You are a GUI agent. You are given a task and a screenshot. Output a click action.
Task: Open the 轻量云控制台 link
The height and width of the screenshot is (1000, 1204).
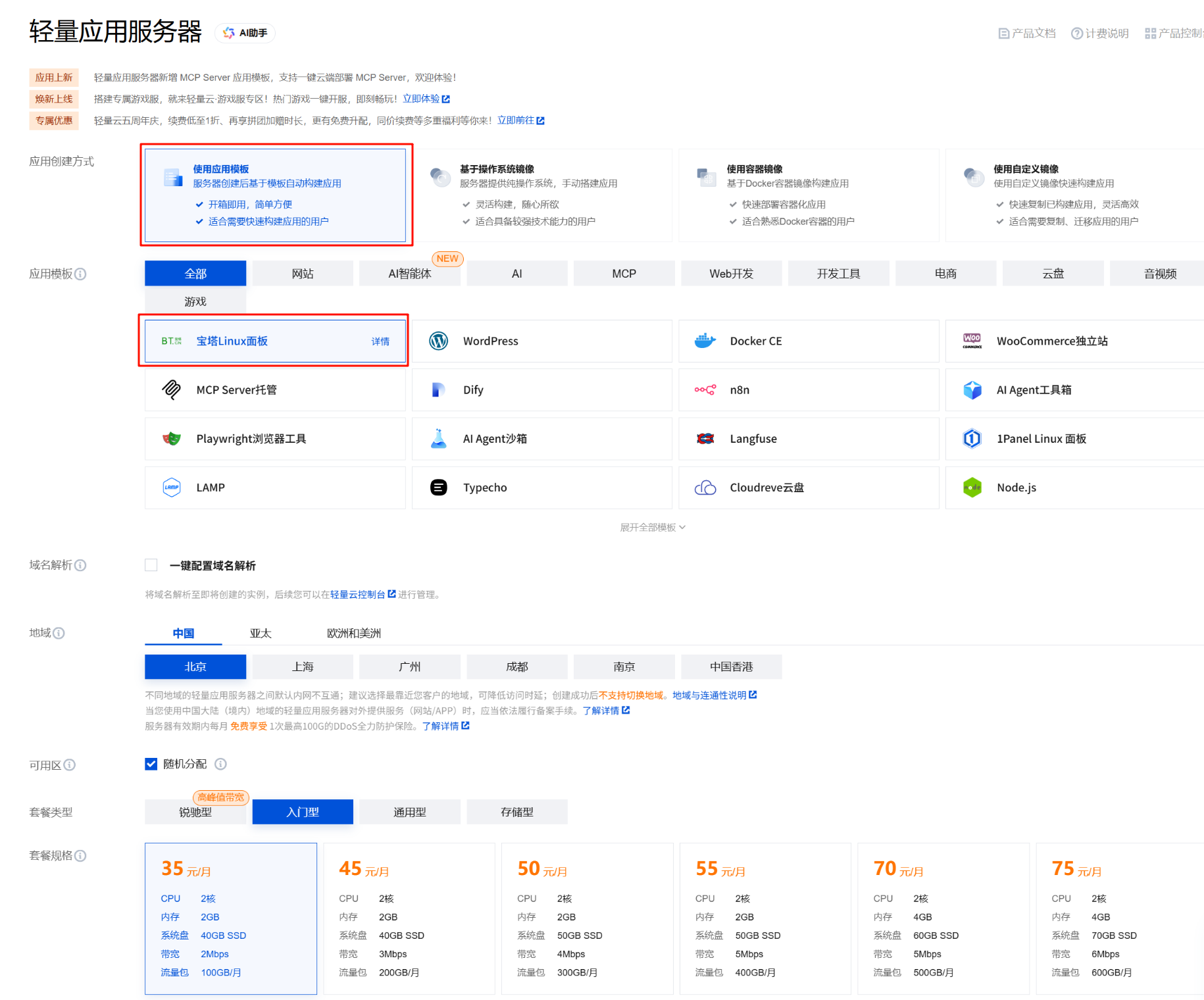(x=363, y=594)
